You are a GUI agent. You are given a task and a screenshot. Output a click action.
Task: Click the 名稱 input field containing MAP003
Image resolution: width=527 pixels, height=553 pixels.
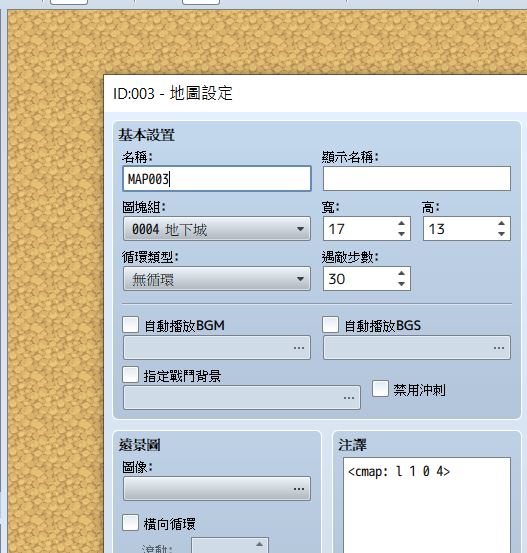217,179
